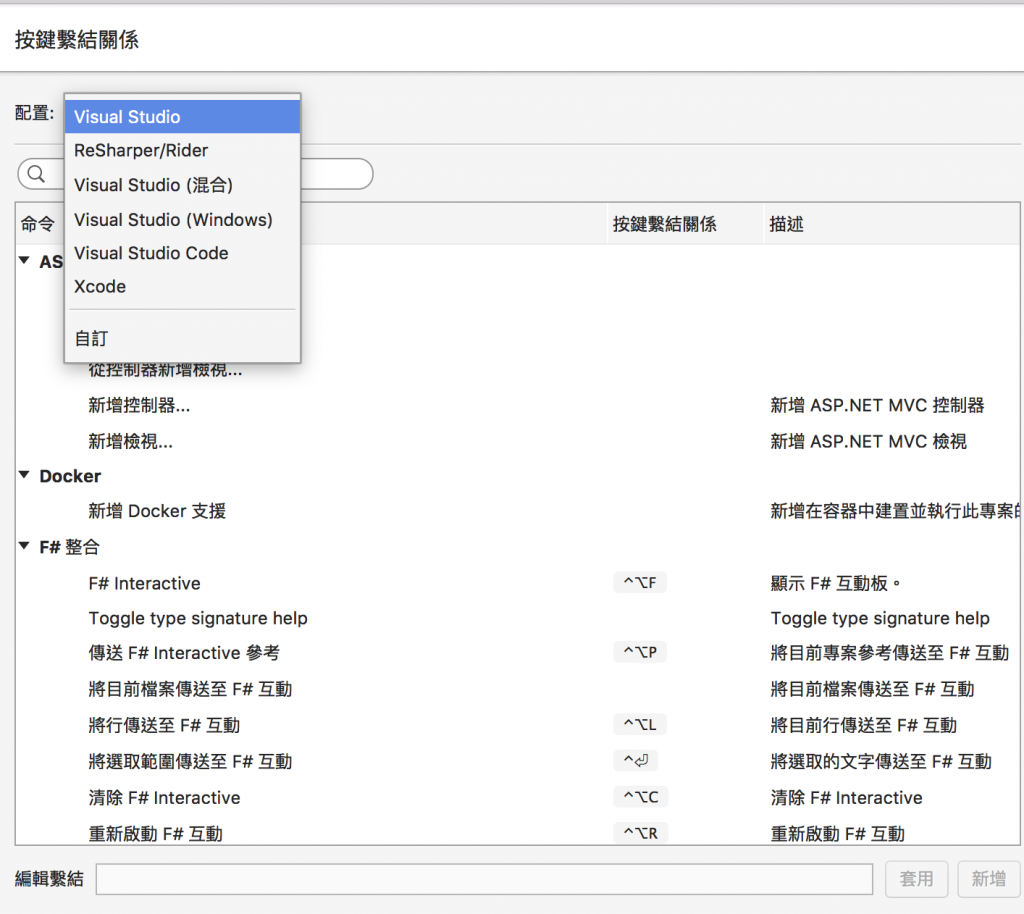Screen dimensions: 1024x914
Task: Click the 新增 button
Action: [x=989, y=879]
